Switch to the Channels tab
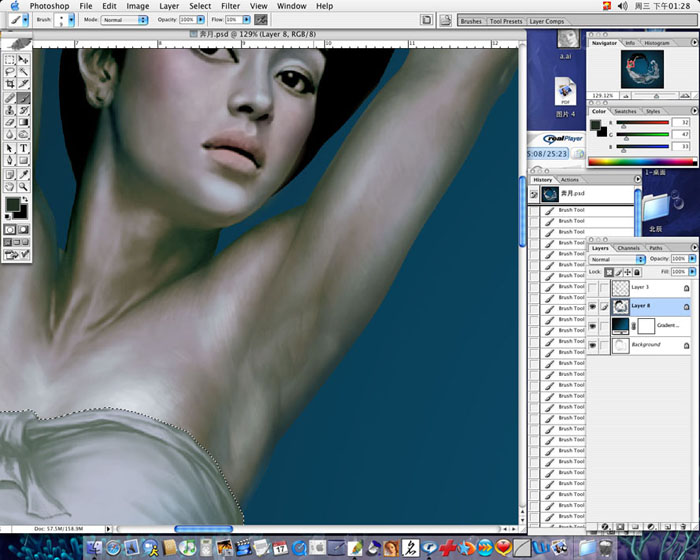The image size is (700, 560). click(x=629, y=248)
